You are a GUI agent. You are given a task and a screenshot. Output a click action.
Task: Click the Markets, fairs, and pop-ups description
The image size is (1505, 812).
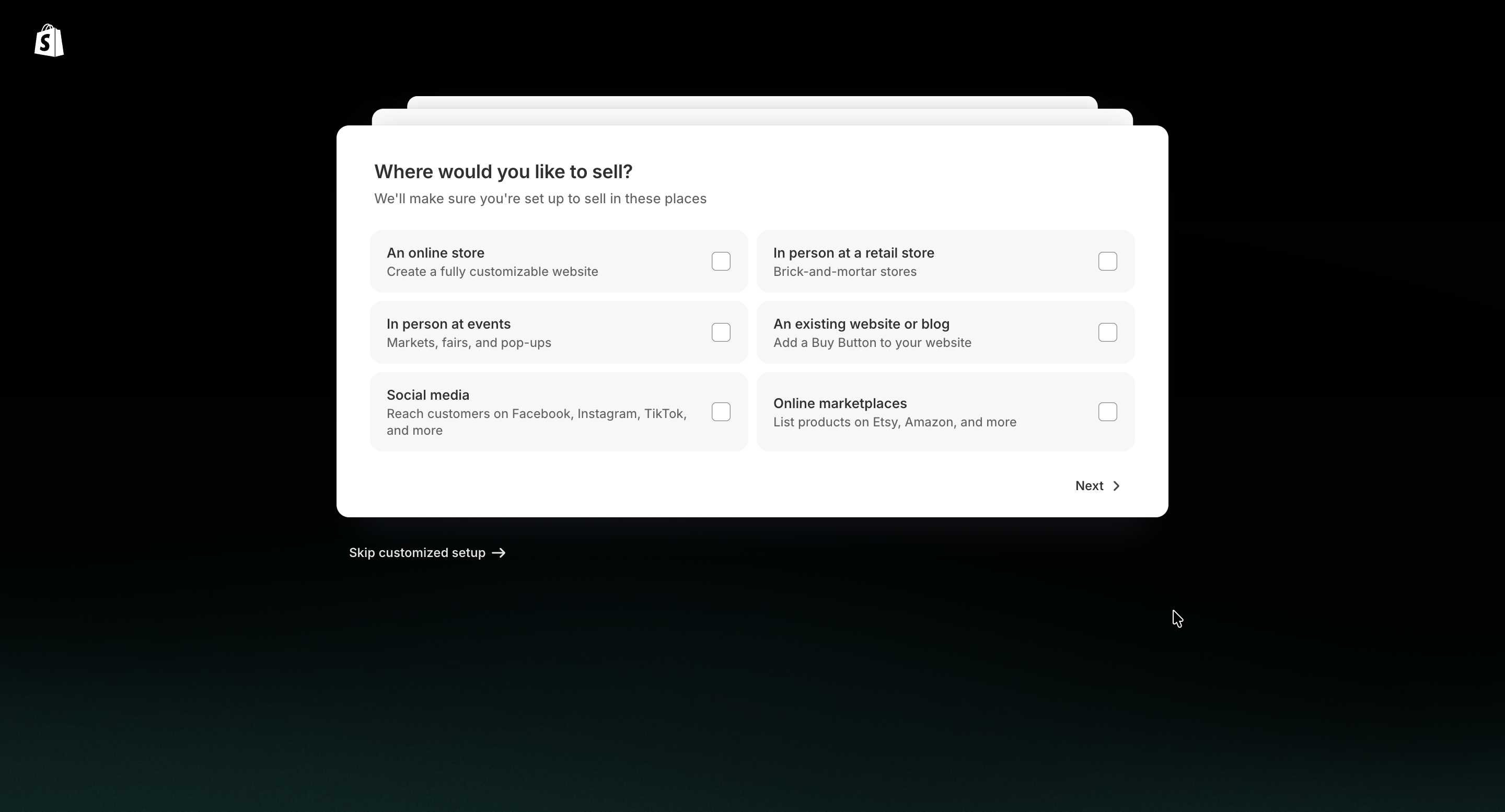pos(468,343)
